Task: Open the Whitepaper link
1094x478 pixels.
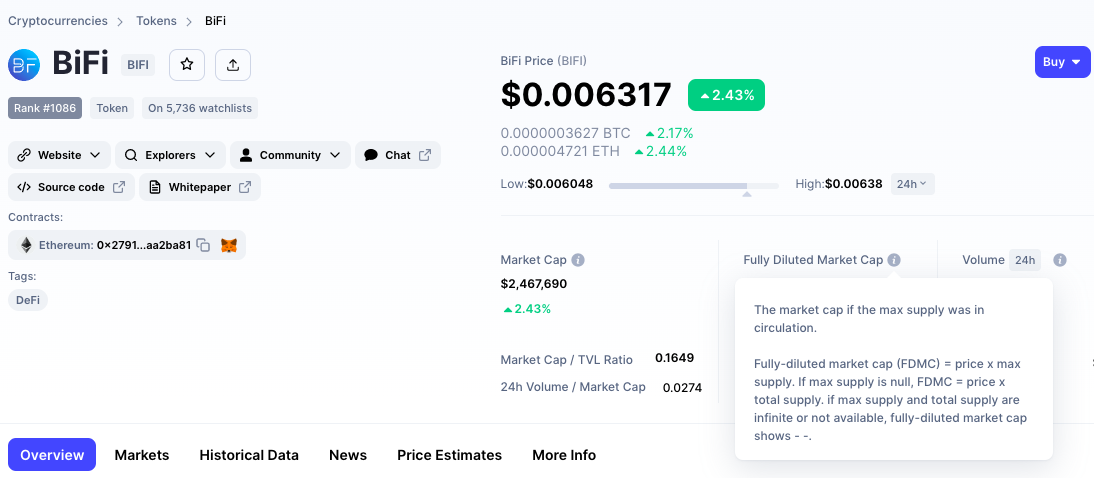Action: pyautogui.click(x=200, y=187)
